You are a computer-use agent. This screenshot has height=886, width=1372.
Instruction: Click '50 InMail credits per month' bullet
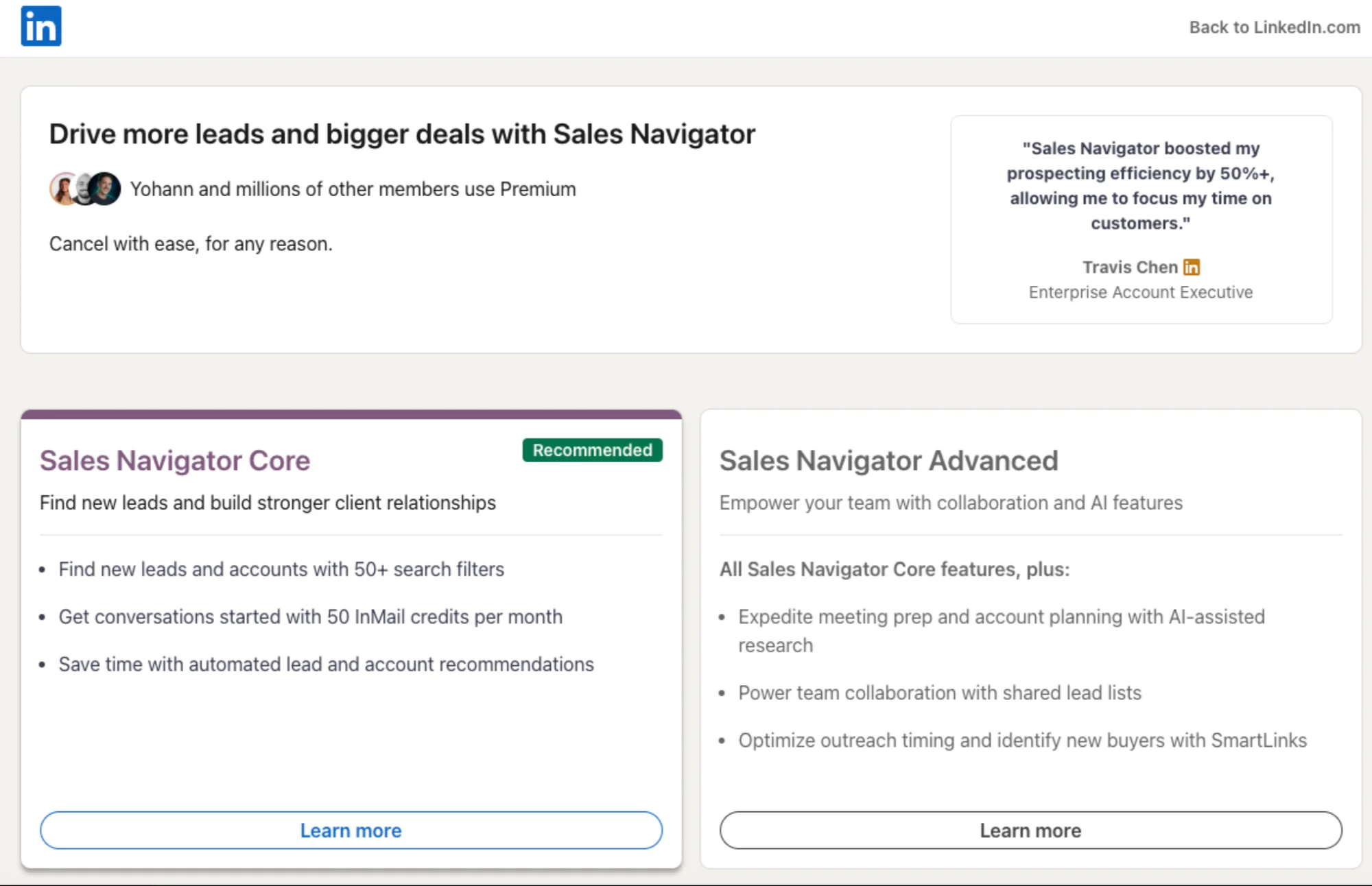(x=310, y=616)
